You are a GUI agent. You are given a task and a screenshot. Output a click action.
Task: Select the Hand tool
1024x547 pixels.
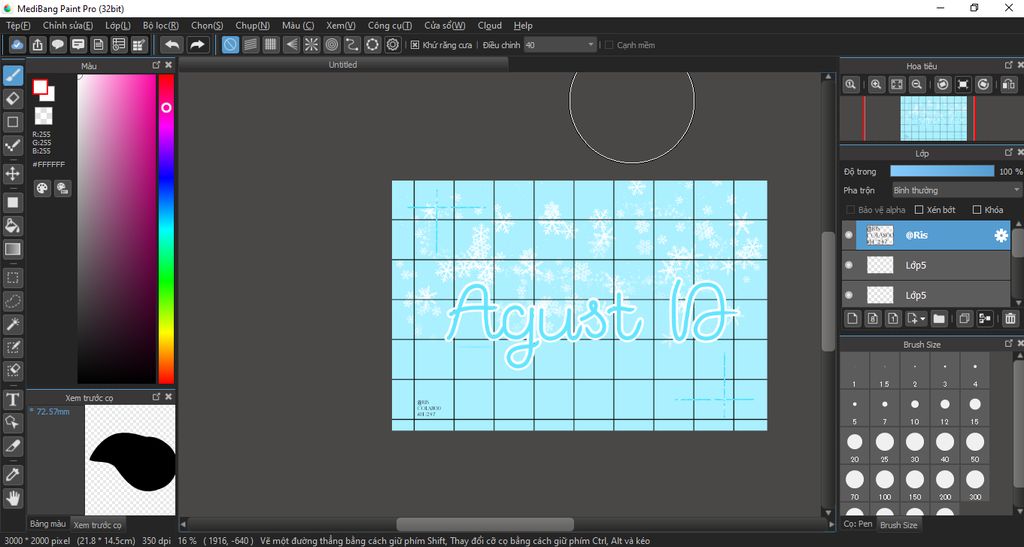(12, 499)
